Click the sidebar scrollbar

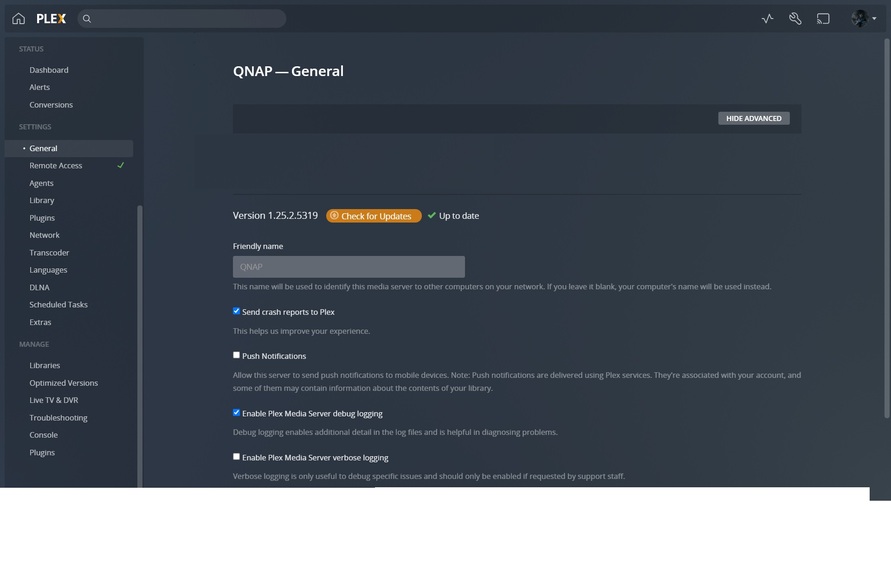140,347
